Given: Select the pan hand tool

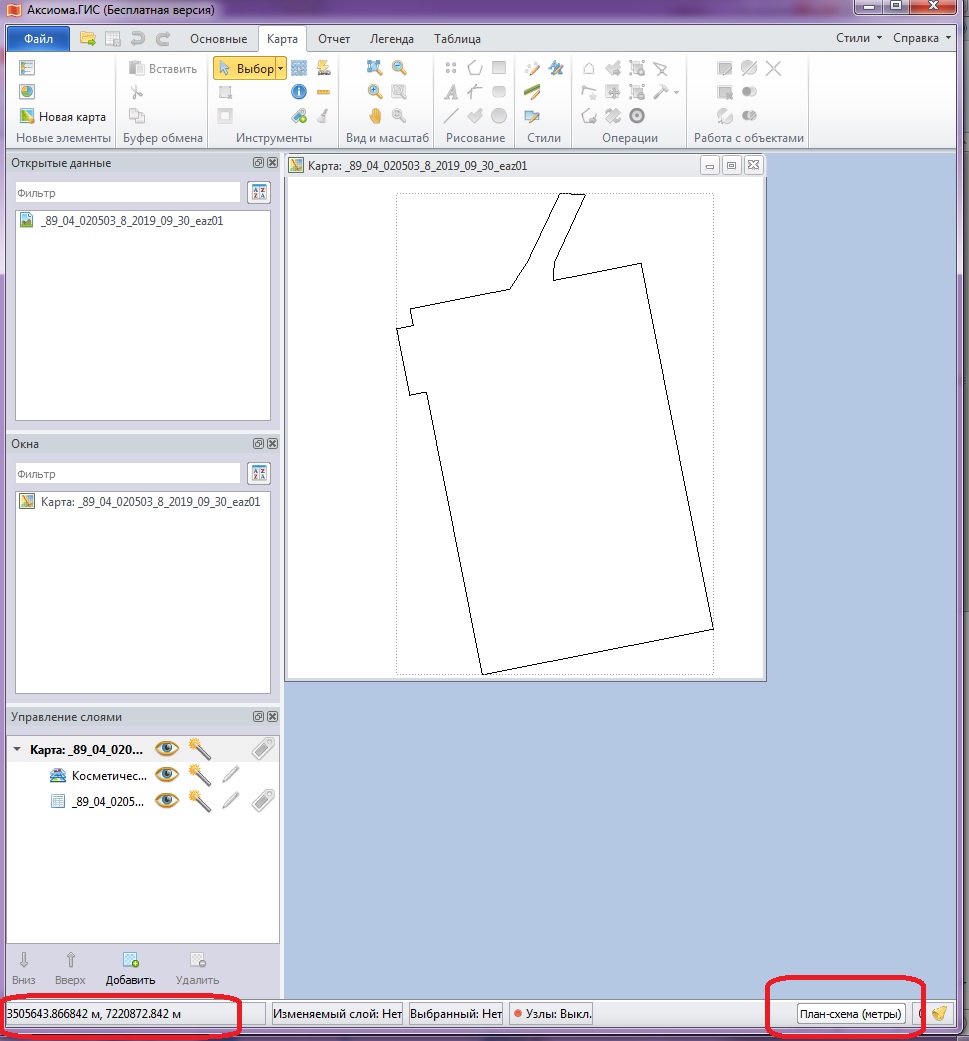Looking at the screenshot, I should click(x=375, y=116).
